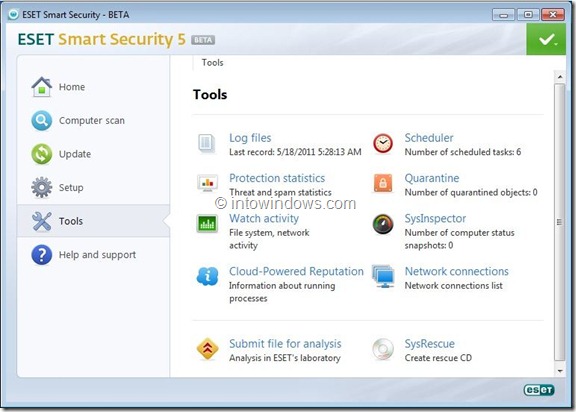This screenshot has width=576, height=412.
Task: Click 'Number of quarantined objects: 0' text
Action: [x=471, y=192]
